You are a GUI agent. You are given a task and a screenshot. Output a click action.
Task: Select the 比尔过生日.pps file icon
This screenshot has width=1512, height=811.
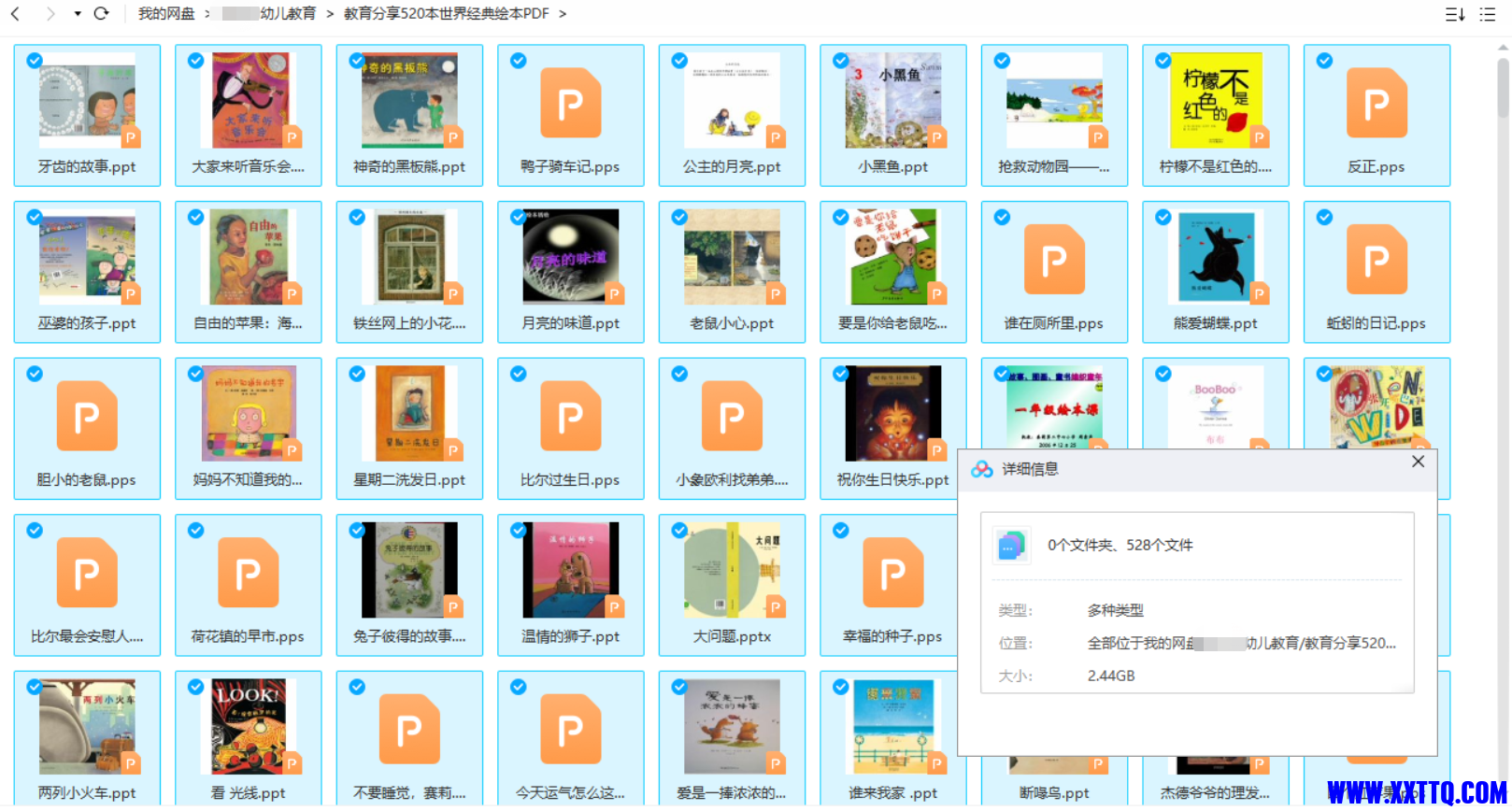[571, 416]
